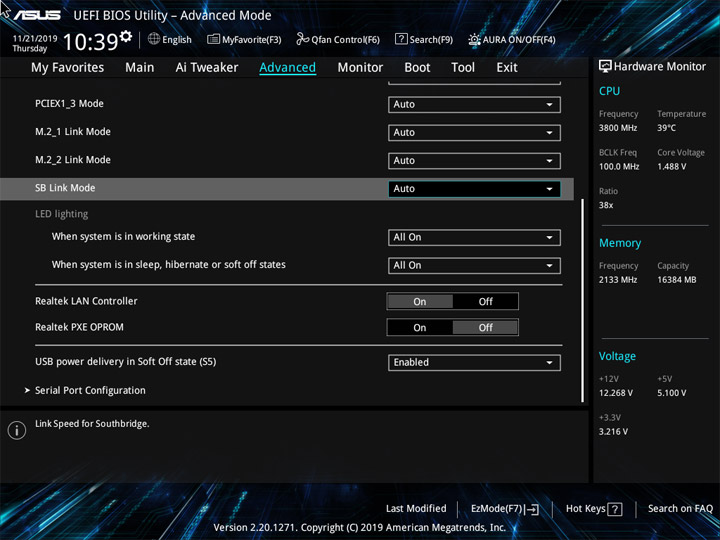Click the Realtek PXE OPROM label
Viewport: 720px width, 540px height.
click(x=79, y=327)
